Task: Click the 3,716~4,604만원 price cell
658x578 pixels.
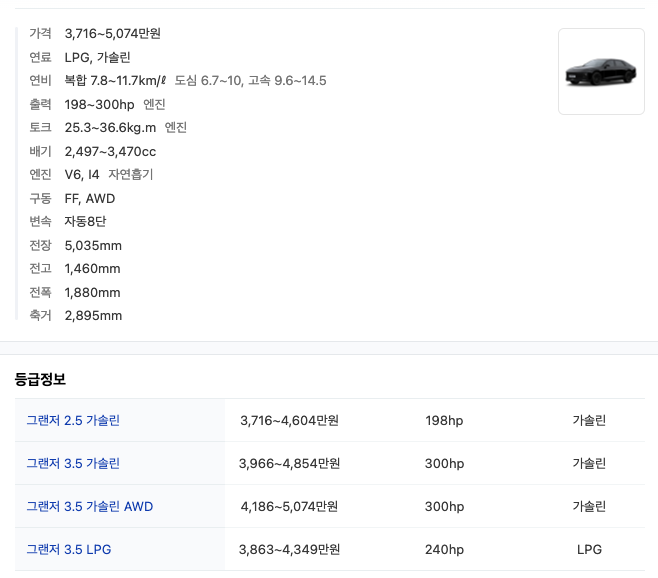Action: [290, 420]
